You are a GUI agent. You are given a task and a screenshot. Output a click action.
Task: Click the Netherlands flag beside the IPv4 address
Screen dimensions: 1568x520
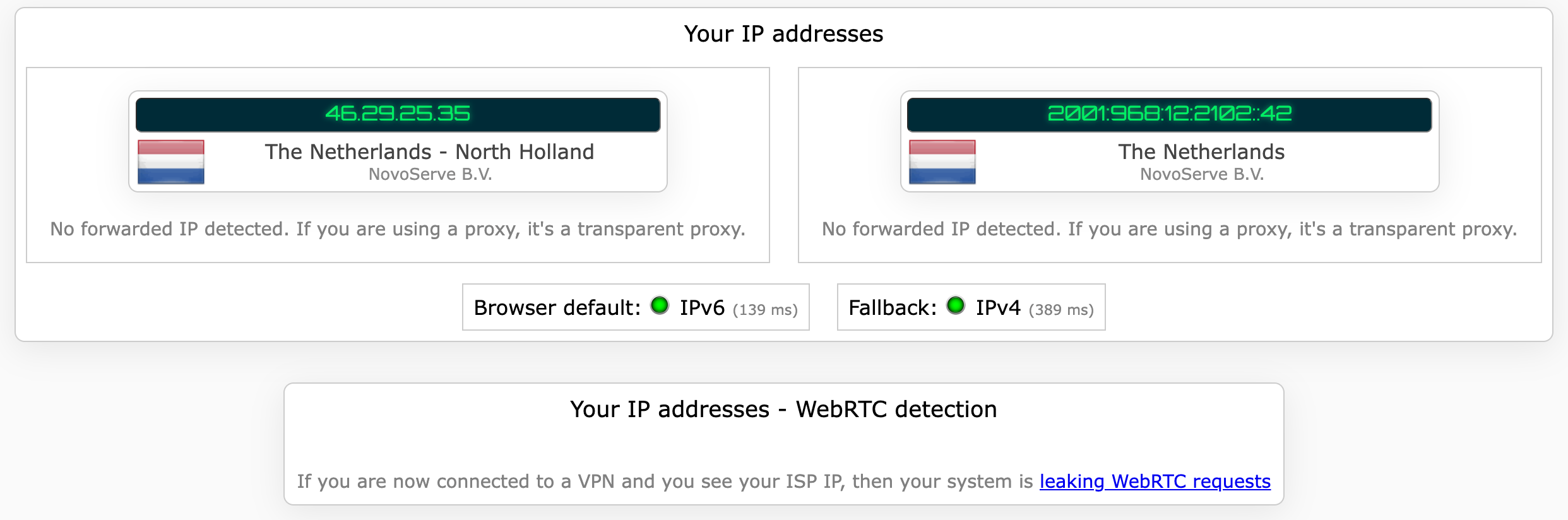tap(171, 162)
